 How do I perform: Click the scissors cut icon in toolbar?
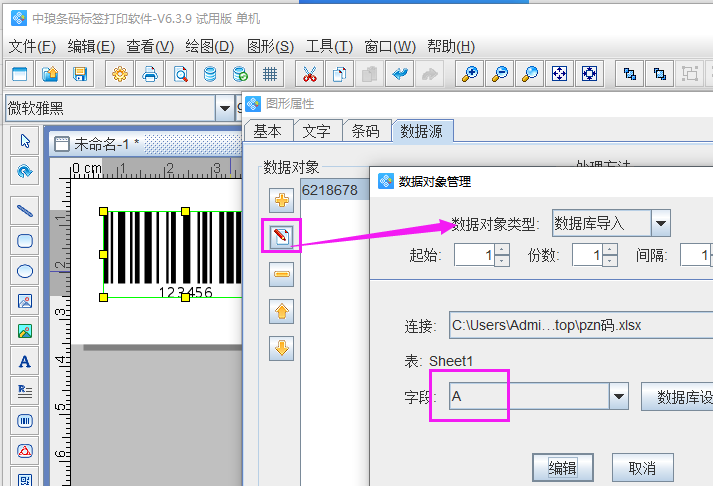(x=309, y=74)
